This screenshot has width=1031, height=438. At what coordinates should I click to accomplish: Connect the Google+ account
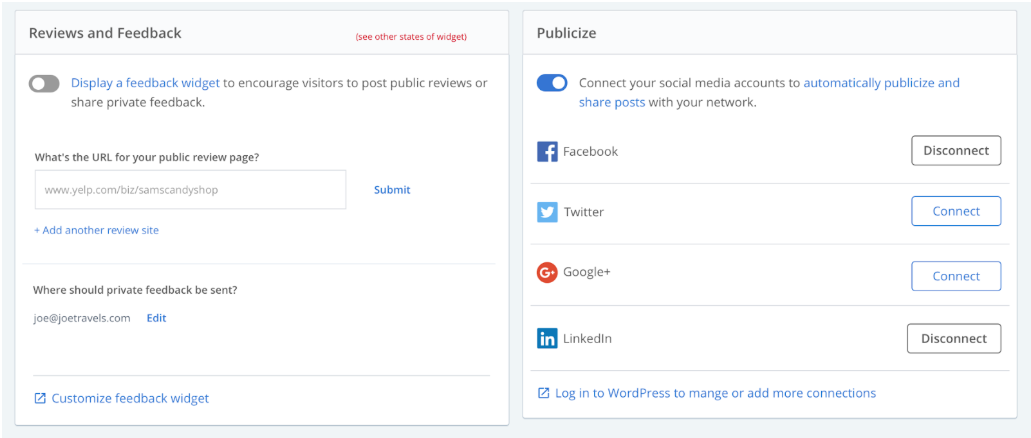coord(956,276)
